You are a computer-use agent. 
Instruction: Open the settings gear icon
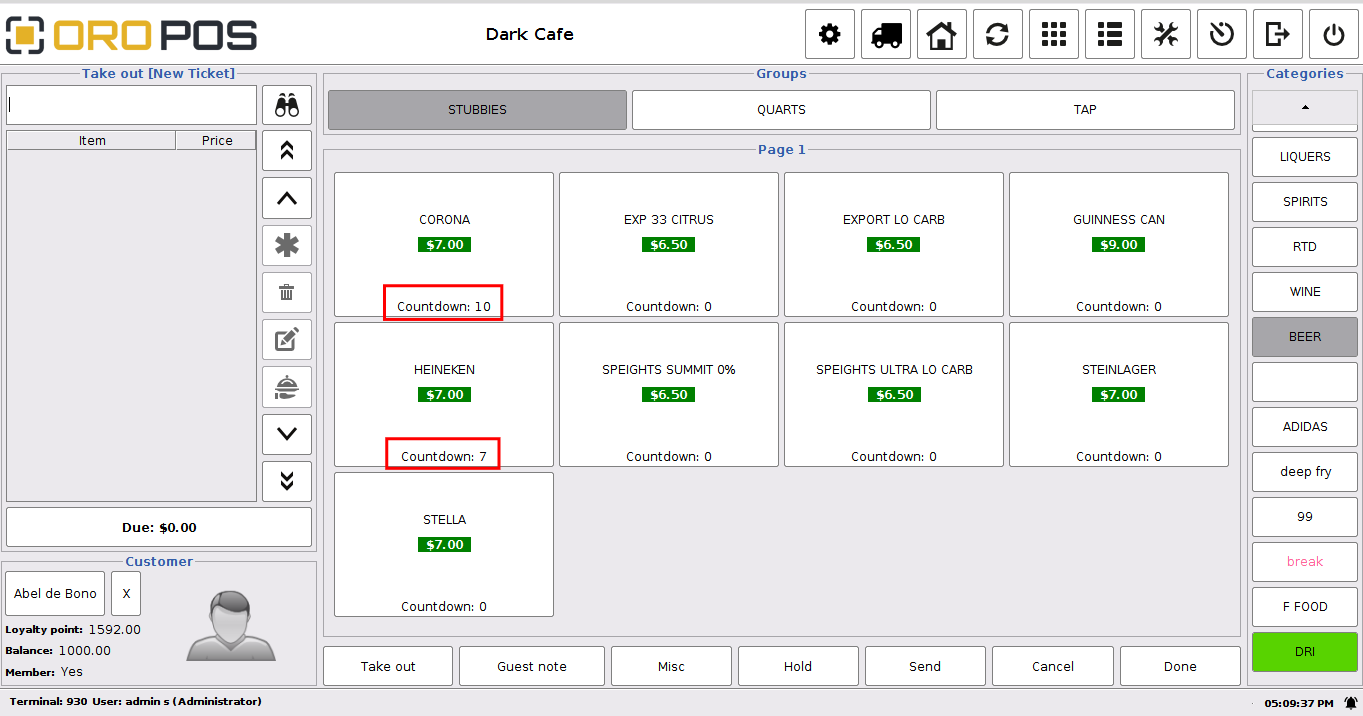coord(830,35)
